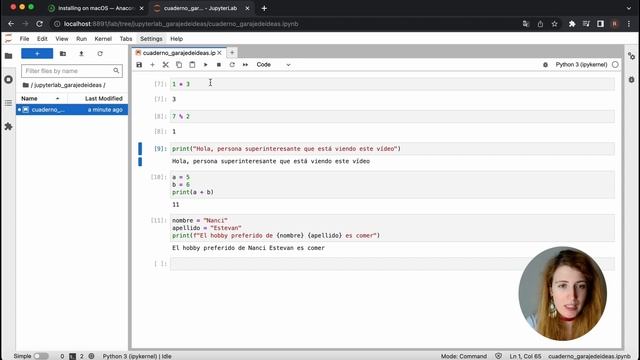The image size is (640, 360).
Task: Go back with browser back arrow
Action: pyautogui.click(x=11, y=24)
